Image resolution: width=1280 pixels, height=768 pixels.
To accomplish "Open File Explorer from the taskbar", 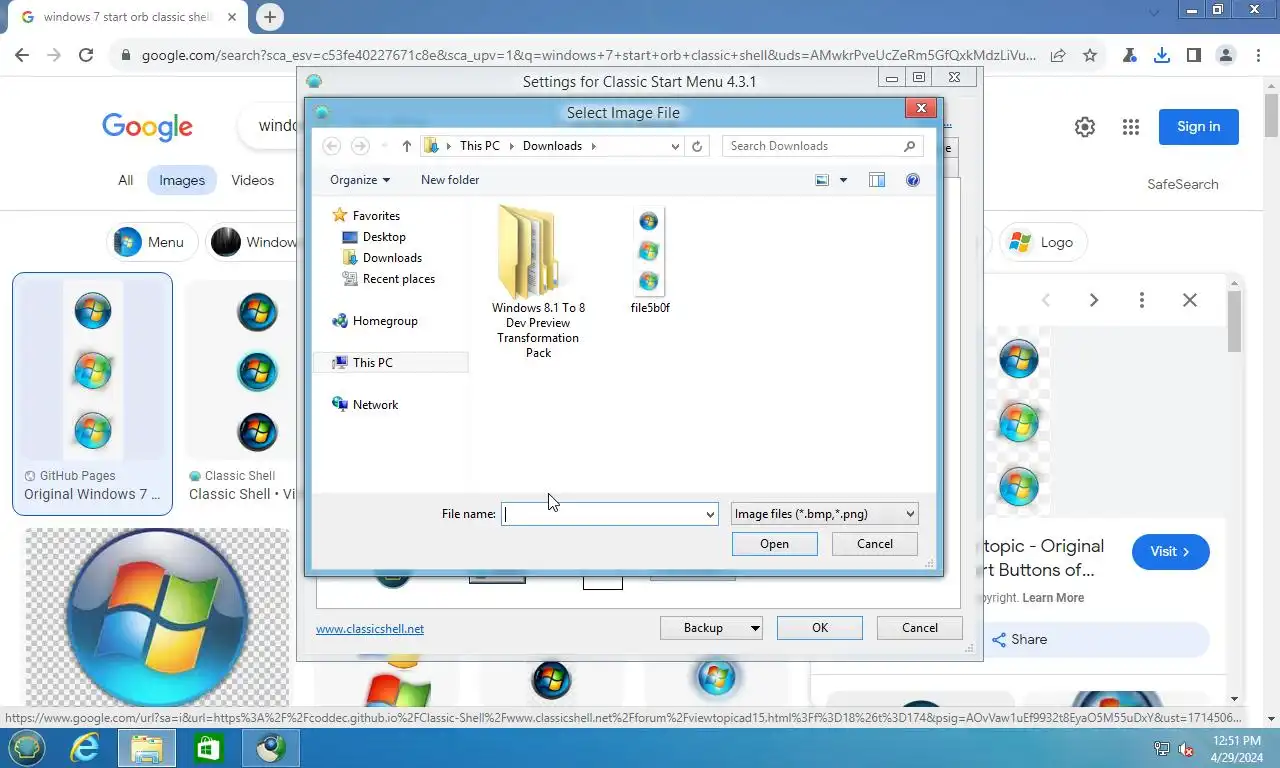I will click(147, 748).
